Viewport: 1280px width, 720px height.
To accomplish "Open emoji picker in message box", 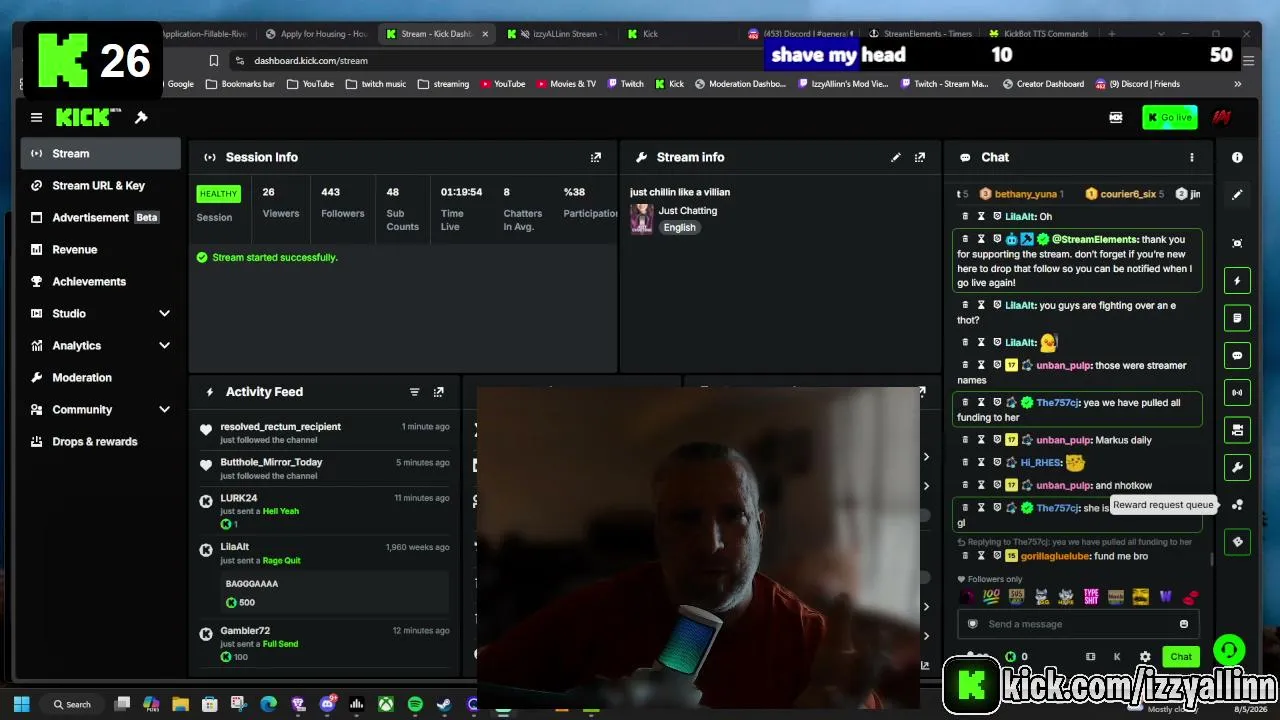I will pyautogui.click(x=1184, y=624).
